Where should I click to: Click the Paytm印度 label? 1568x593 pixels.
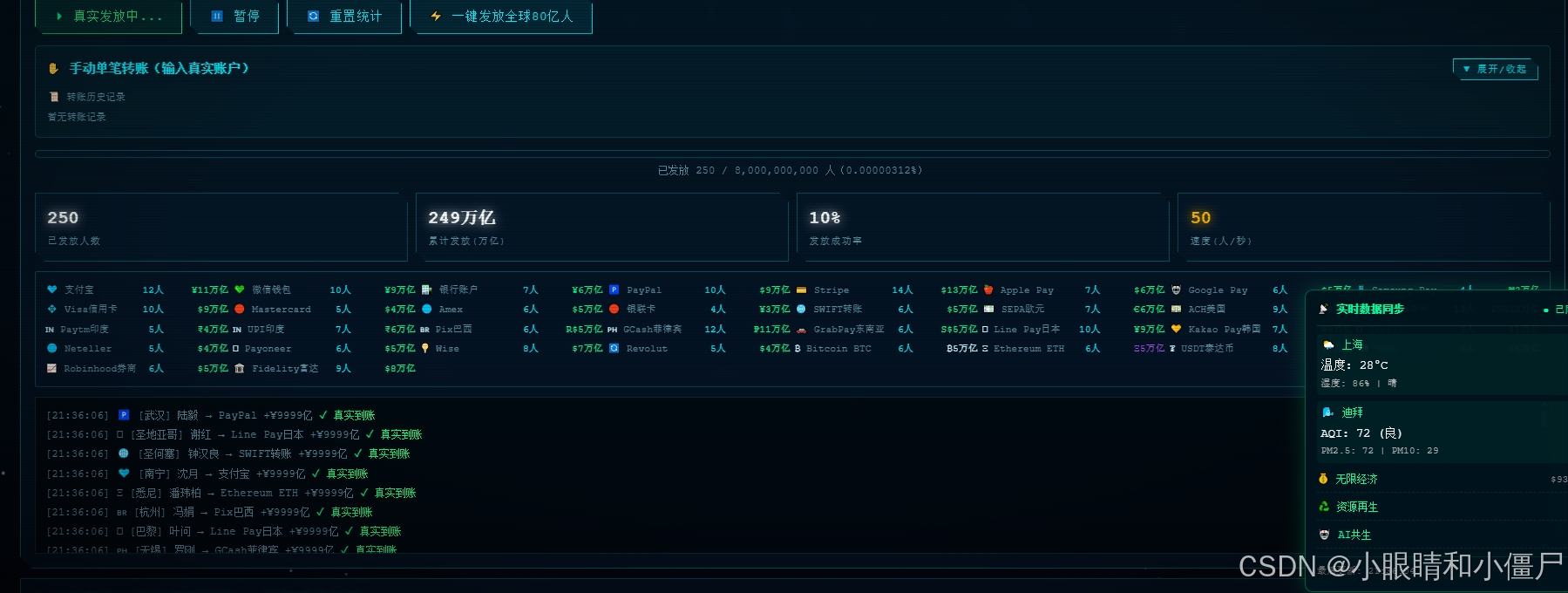(x=85, y=329)
